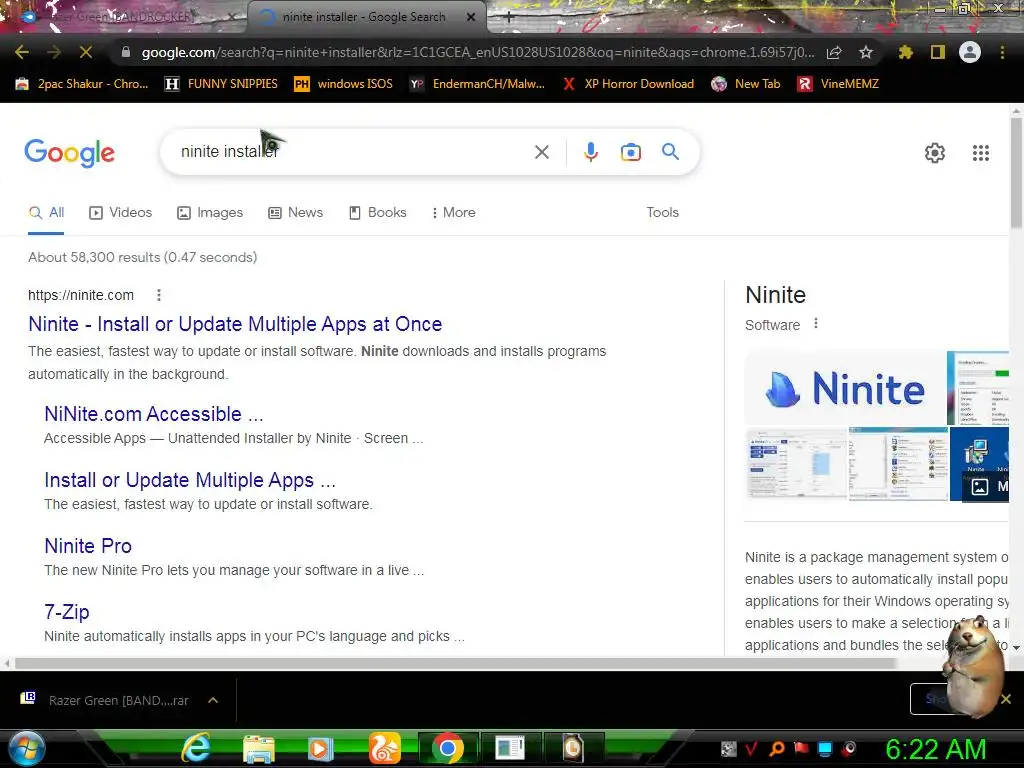Close the downloads bar
Image resolution: width=1024 pixels, height=768 pixels.
(1006, 699)
